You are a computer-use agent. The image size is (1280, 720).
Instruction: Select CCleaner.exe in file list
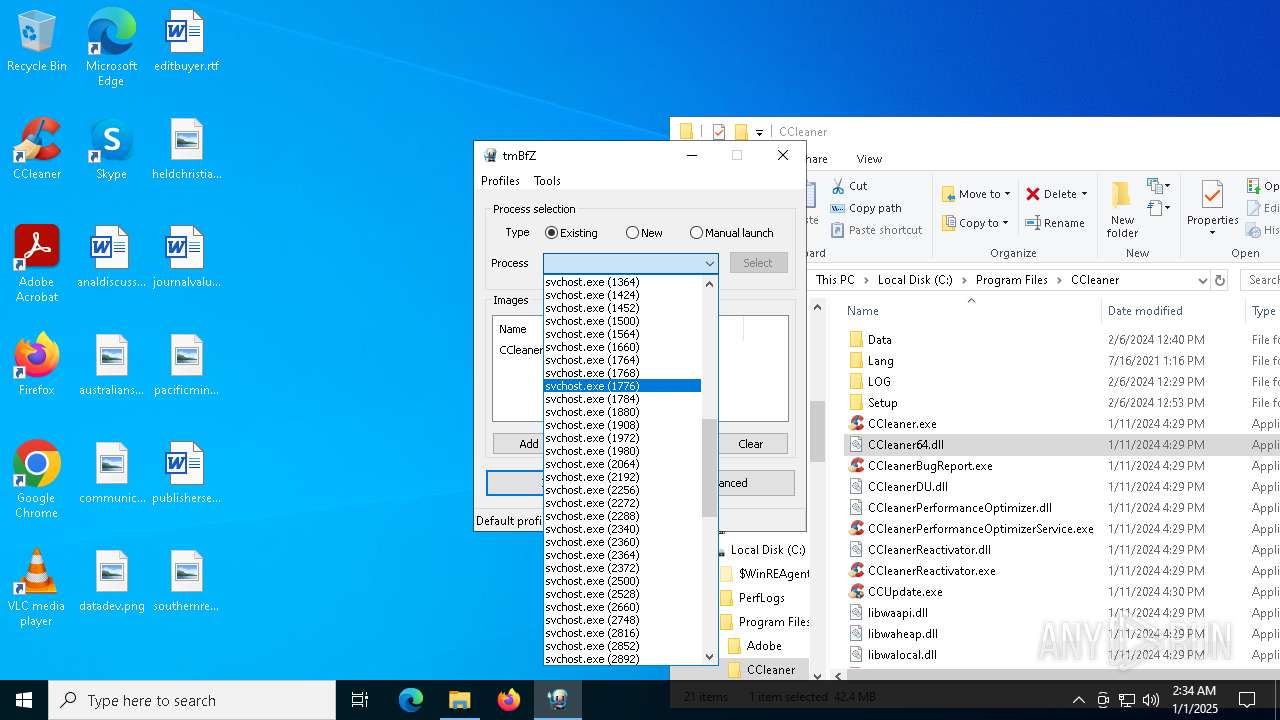coord(902,424)
